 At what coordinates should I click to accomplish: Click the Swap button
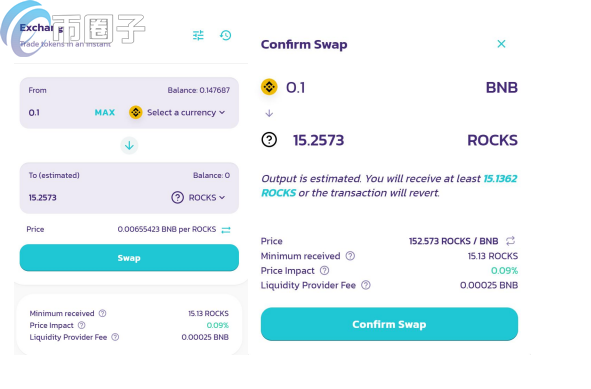pos(129,258)
